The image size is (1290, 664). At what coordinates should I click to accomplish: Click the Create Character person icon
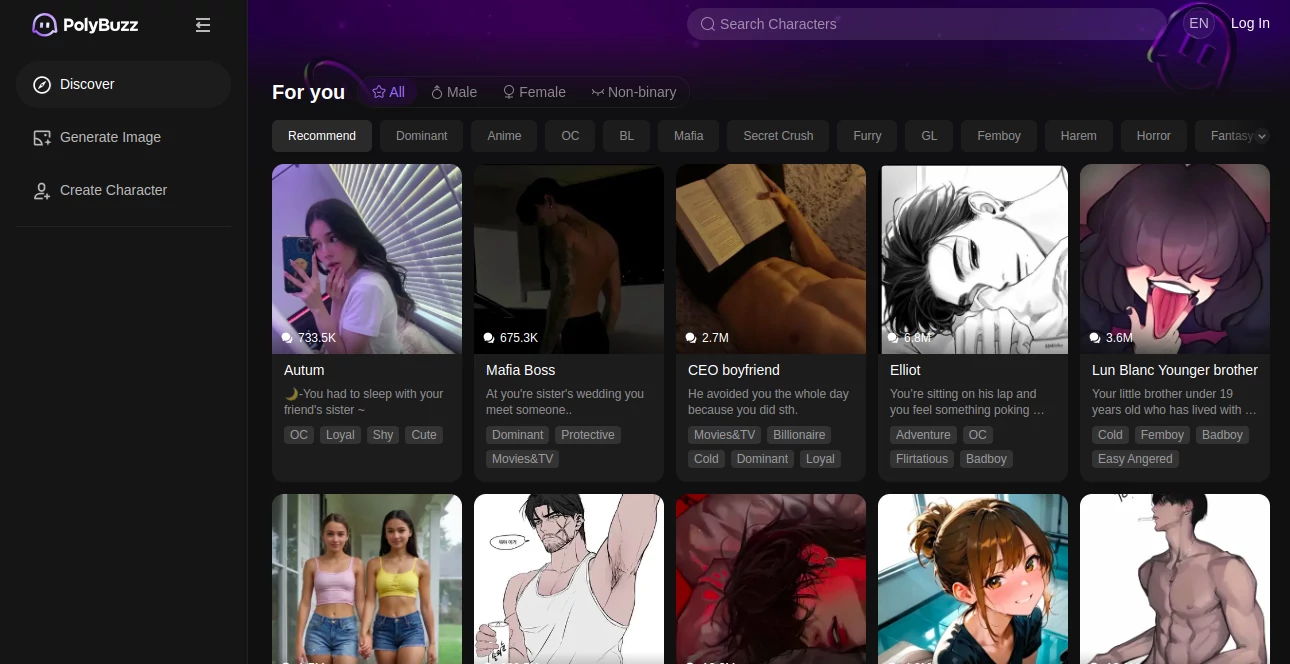coord(42,191)
